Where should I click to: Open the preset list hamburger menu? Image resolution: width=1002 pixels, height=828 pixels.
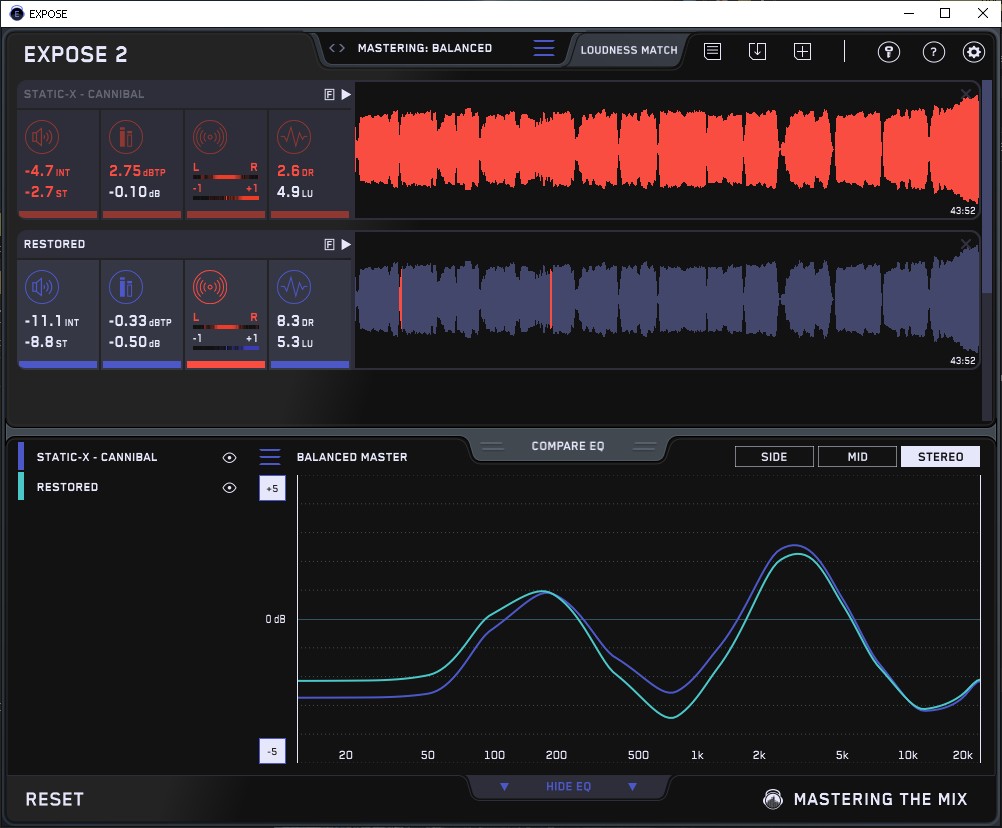pyautogui.click(x=544, y=48)
